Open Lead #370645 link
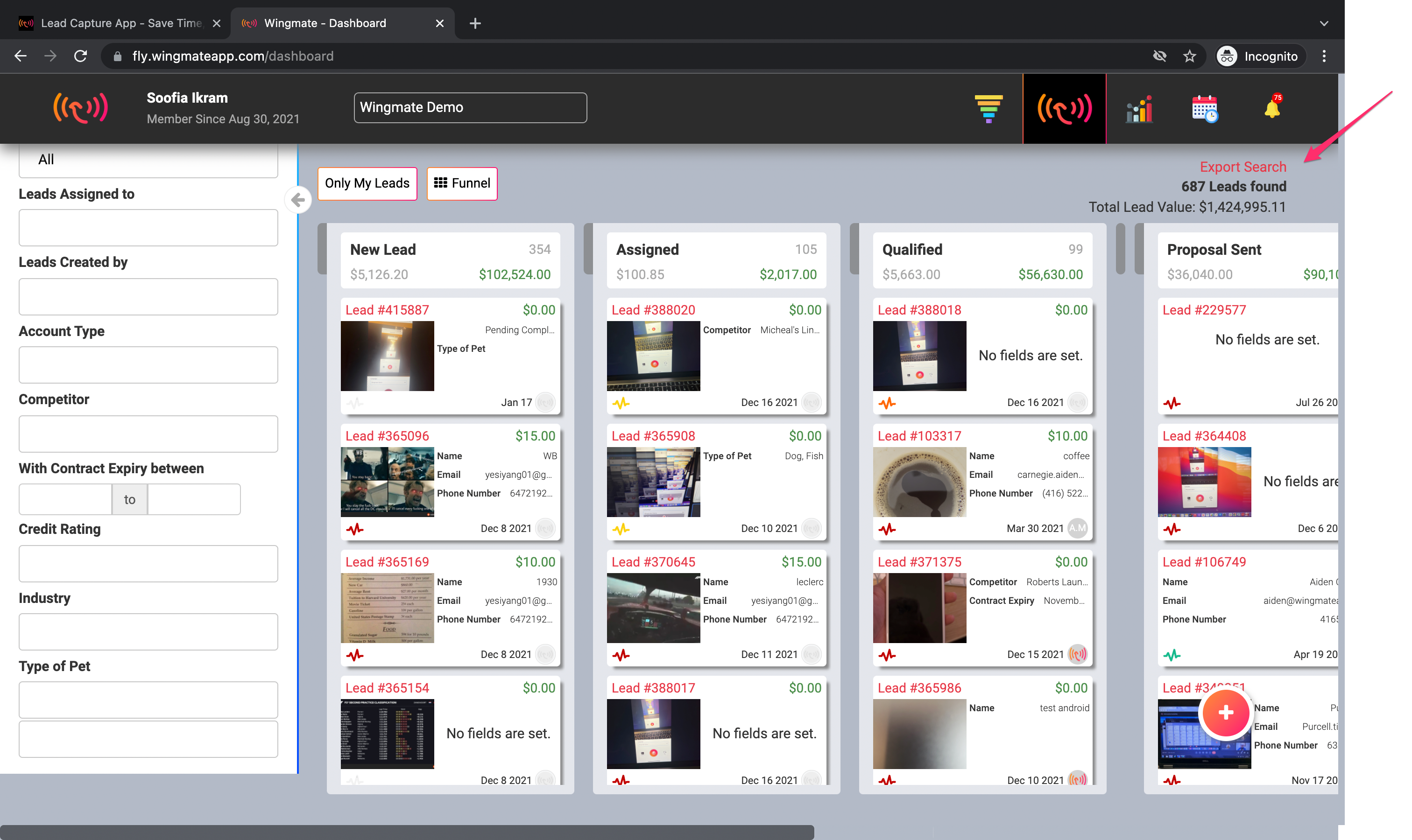Image resolution: width=1412 pixels, height=840 pixels. [654, 562]
